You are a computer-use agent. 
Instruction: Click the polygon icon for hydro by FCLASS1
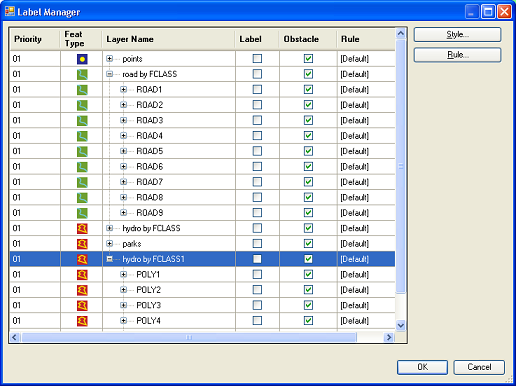coord(82,259)
